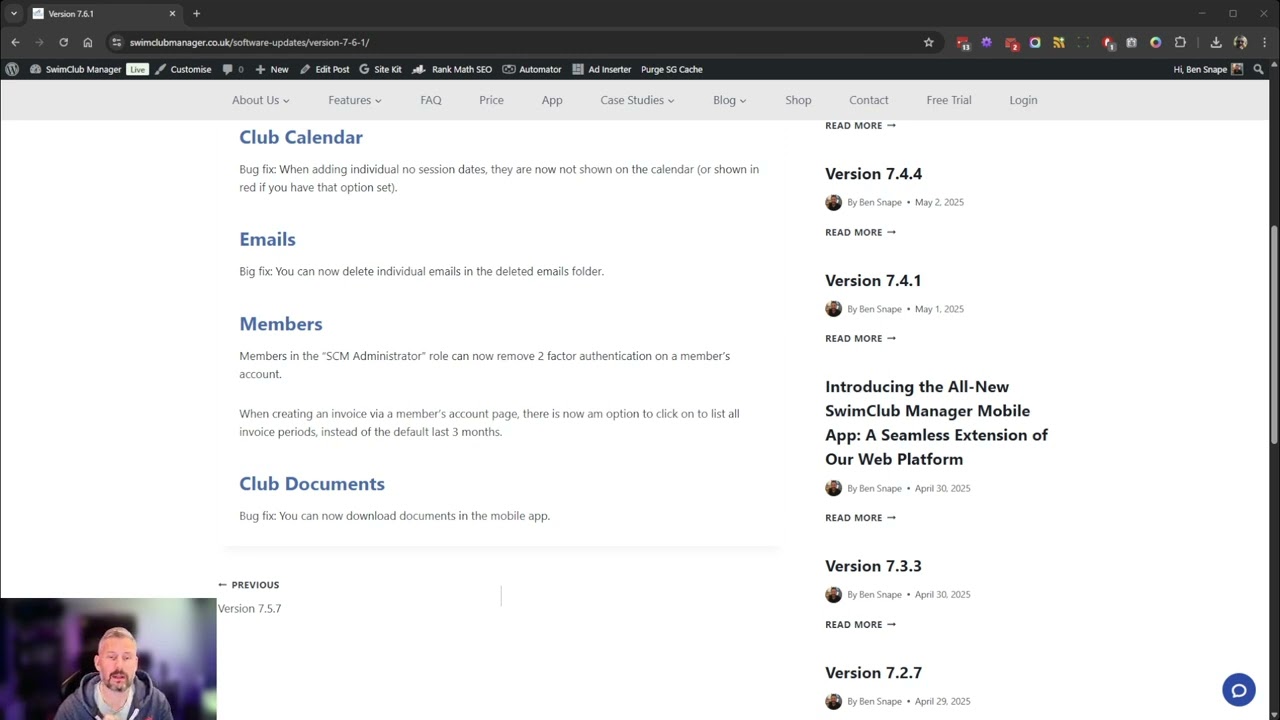
Task: Open the Contact page
Action: [868, 100]
